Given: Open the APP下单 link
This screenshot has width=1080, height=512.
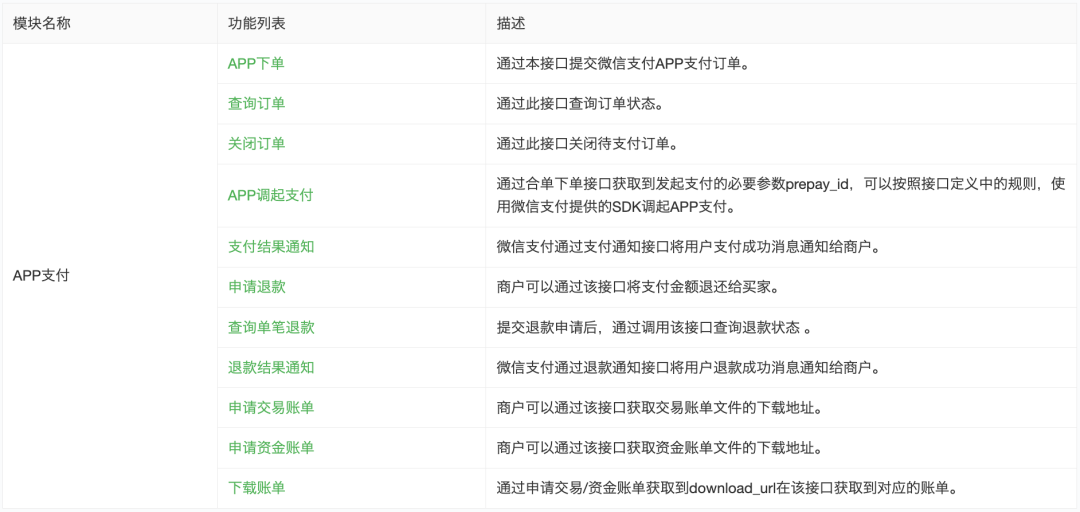Looking at the screenshot, I should [256, 63].
